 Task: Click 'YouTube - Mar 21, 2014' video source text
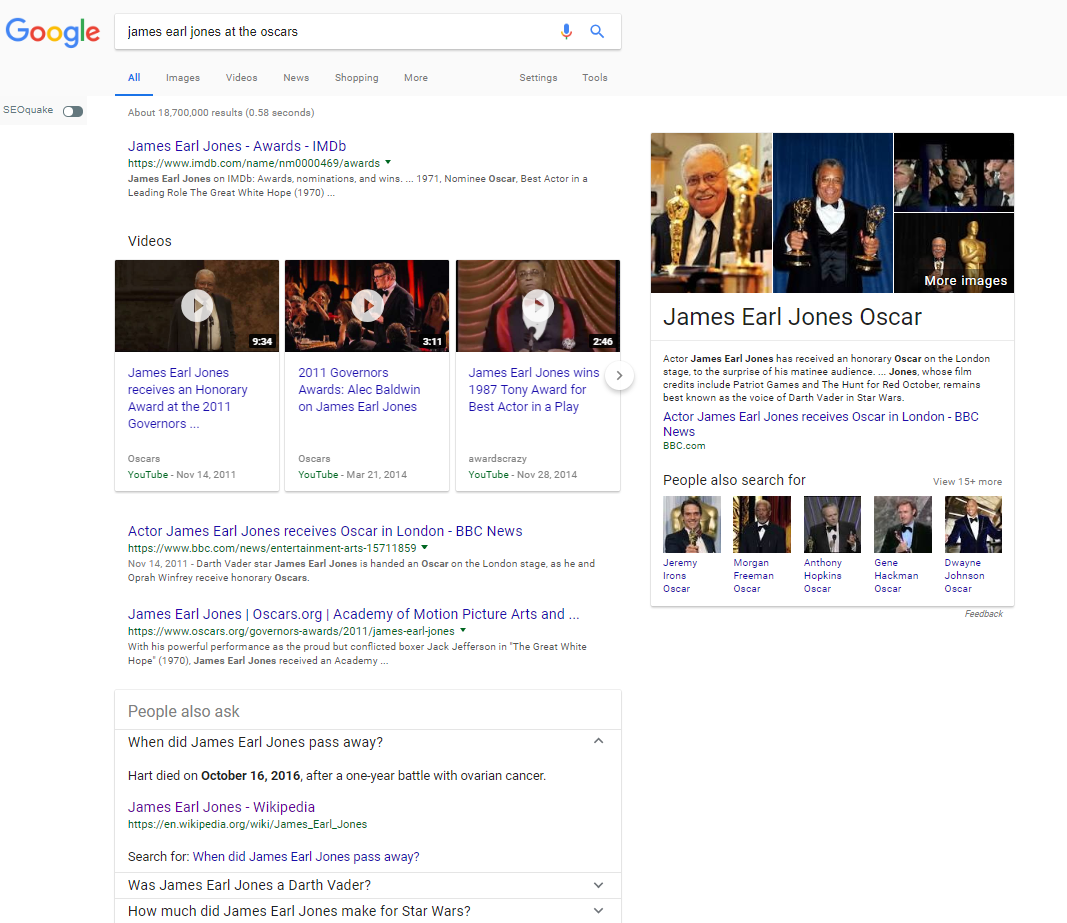(x=352, y=474)
